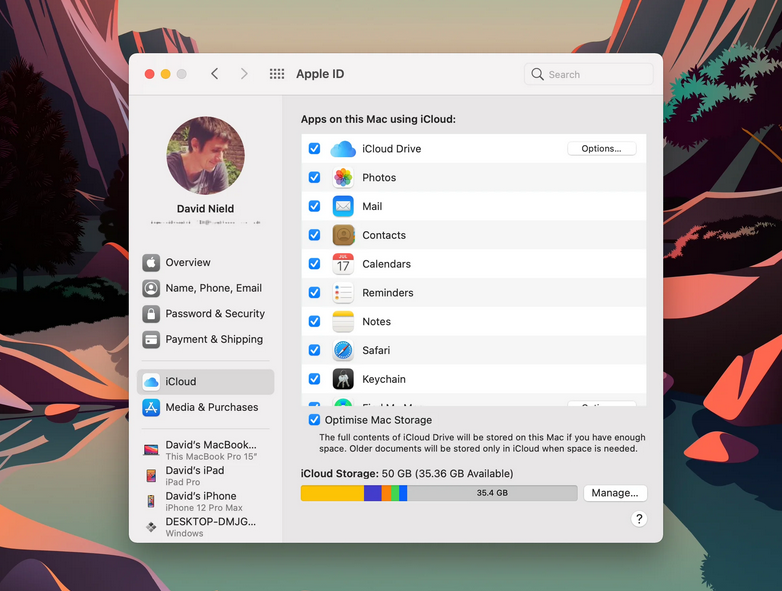Click the sidebar iCloud cloud icon
The image size is (782, 591).
point(151,382)
